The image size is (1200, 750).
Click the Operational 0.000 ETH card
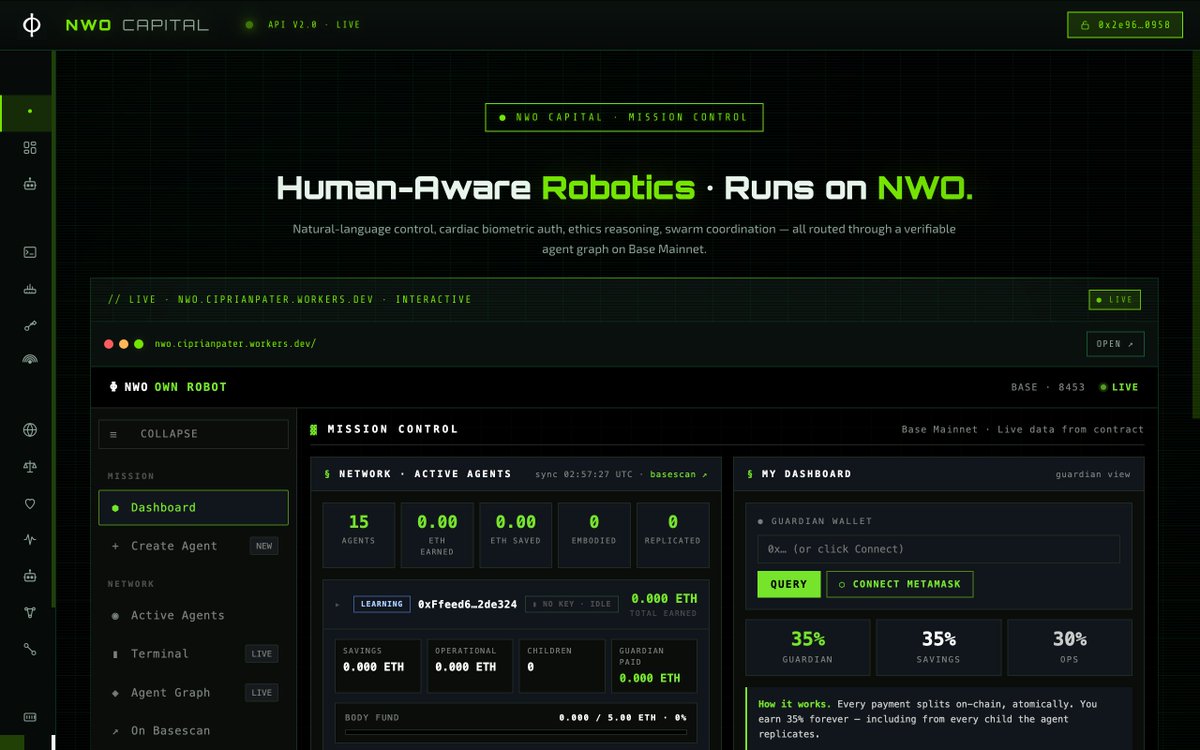coord(470,666)
